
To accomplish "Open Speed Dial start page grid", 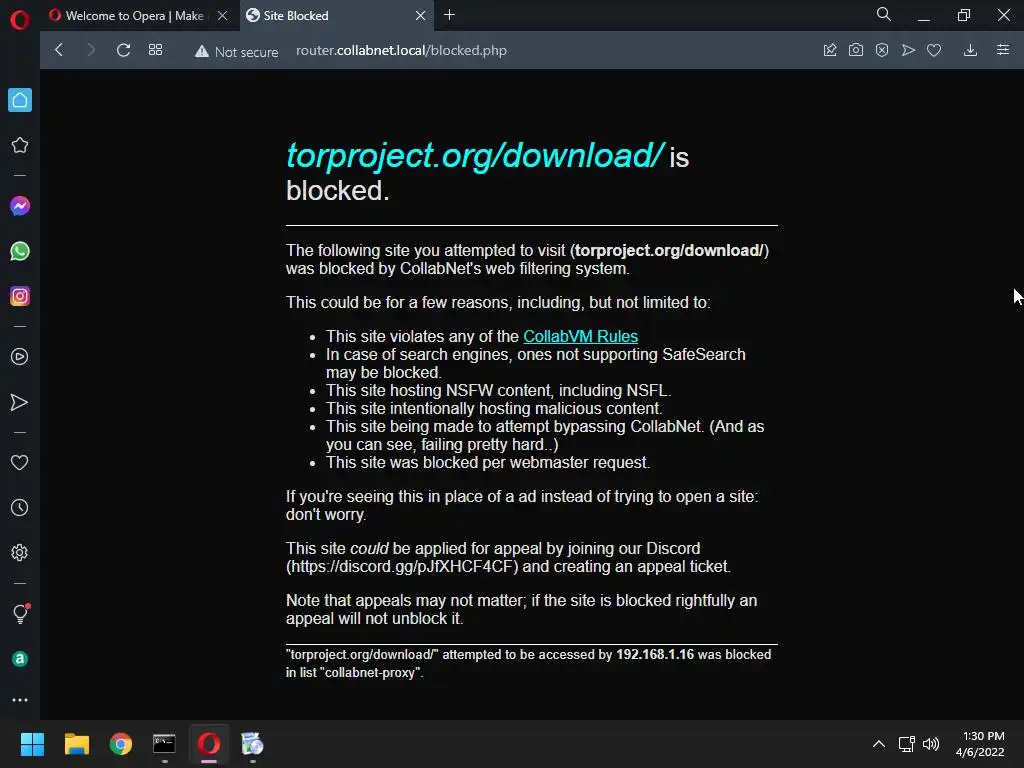I will point(155,50).
